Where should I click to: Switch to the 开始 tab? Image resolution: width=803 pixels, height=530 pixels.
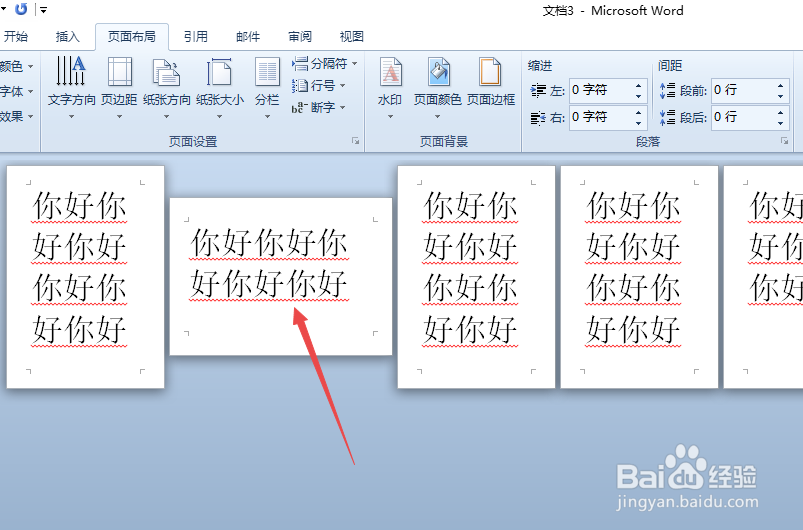[15, 36]
